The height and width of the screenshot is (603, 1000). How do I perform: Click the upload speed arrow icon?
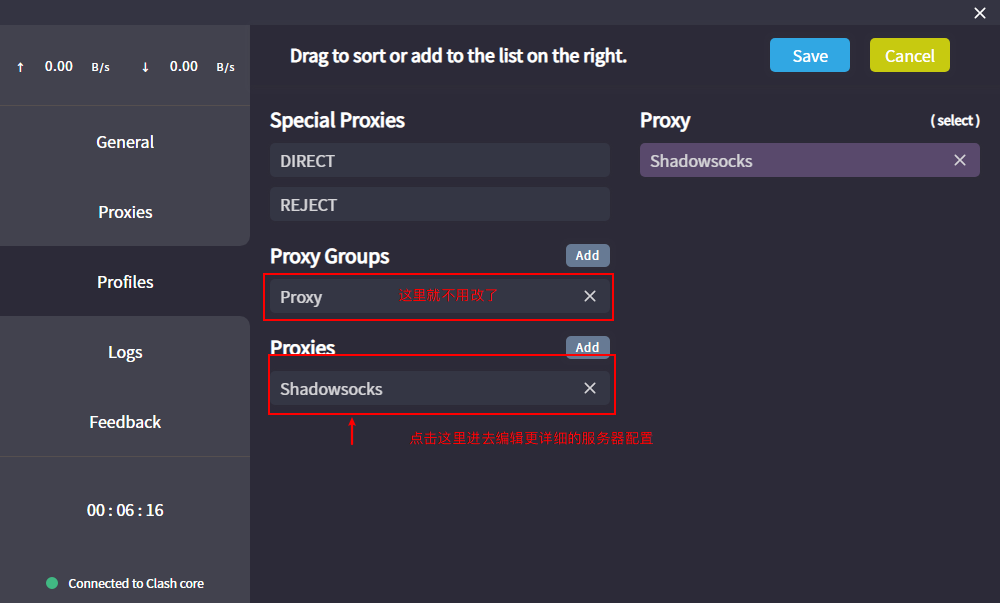pyautogui.click(x=20, y=67)
